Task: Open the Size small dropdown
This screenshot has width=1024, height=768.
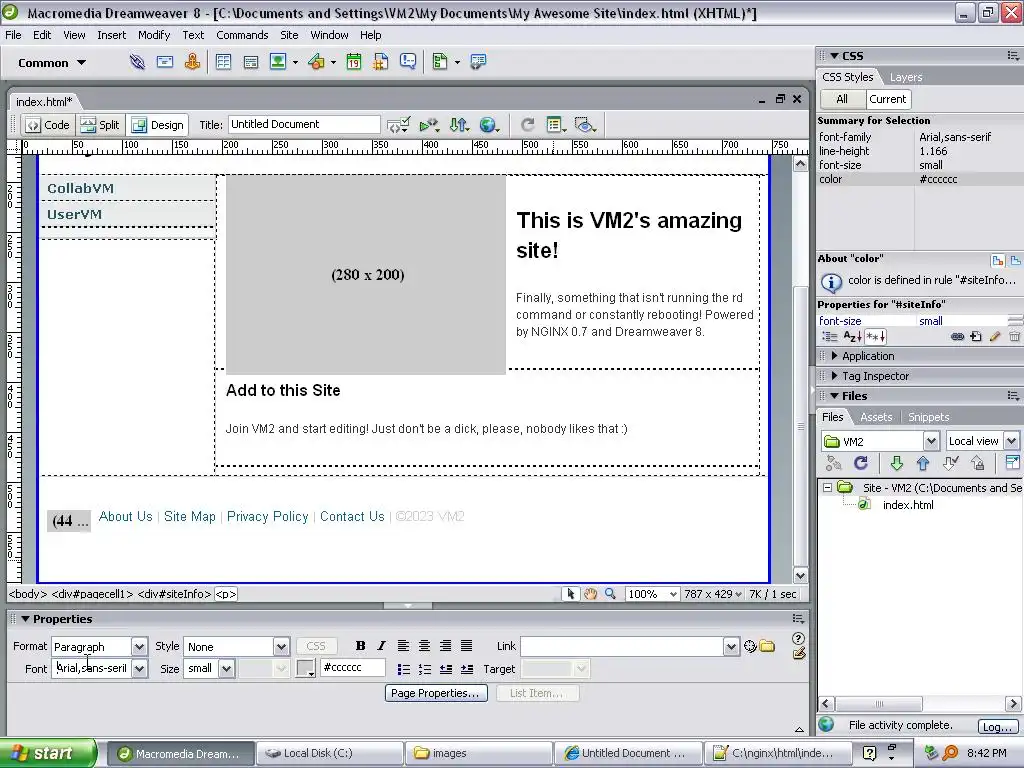Action: [x=227, y=669]
